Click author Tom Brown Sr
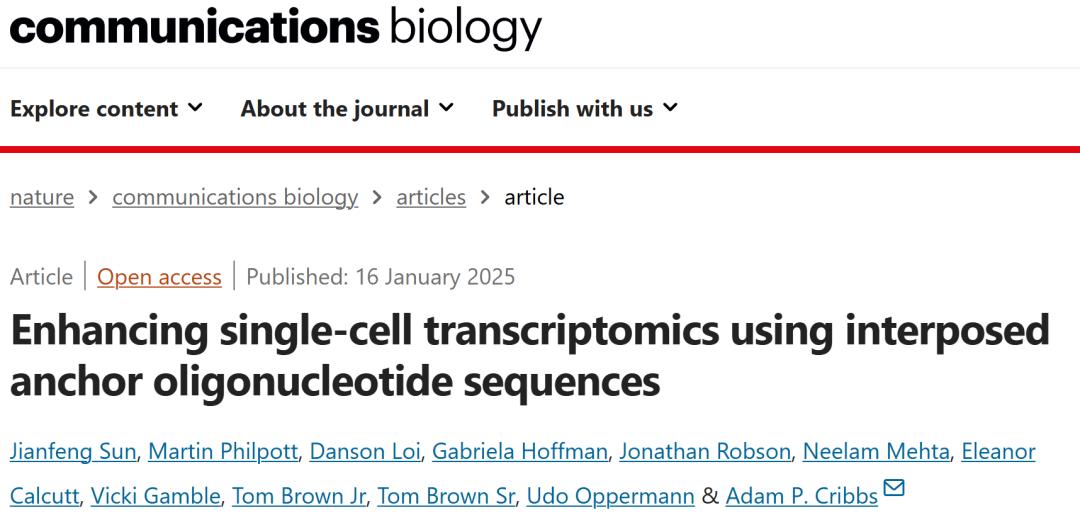Image resolution: width=1080 pixels, height=520 pixels. point(446,496)
